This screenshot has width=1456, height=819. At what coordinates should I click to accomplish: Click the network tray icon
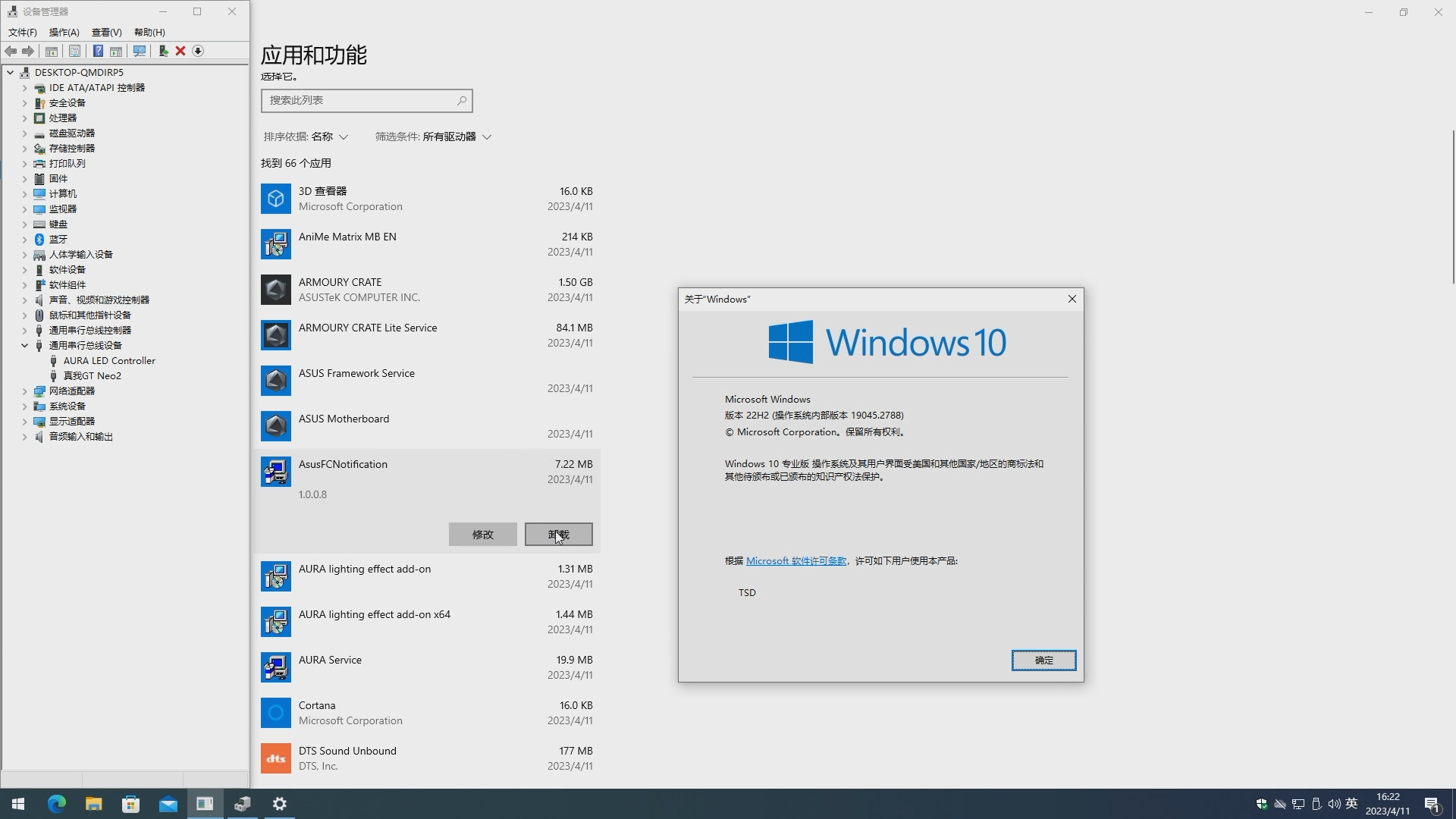tap(1298, 804)
